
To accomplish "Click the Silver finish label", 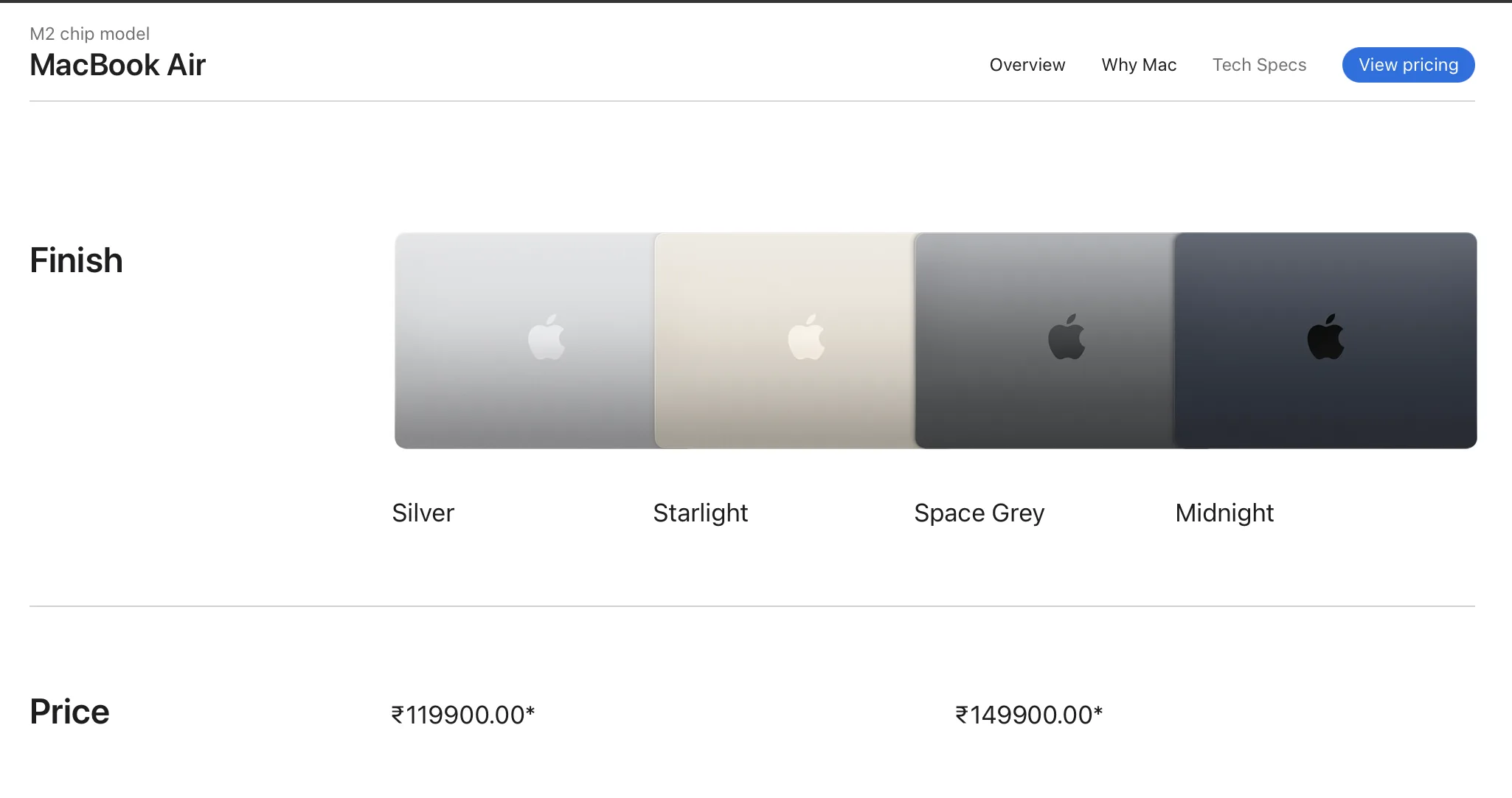I will 423,513.
